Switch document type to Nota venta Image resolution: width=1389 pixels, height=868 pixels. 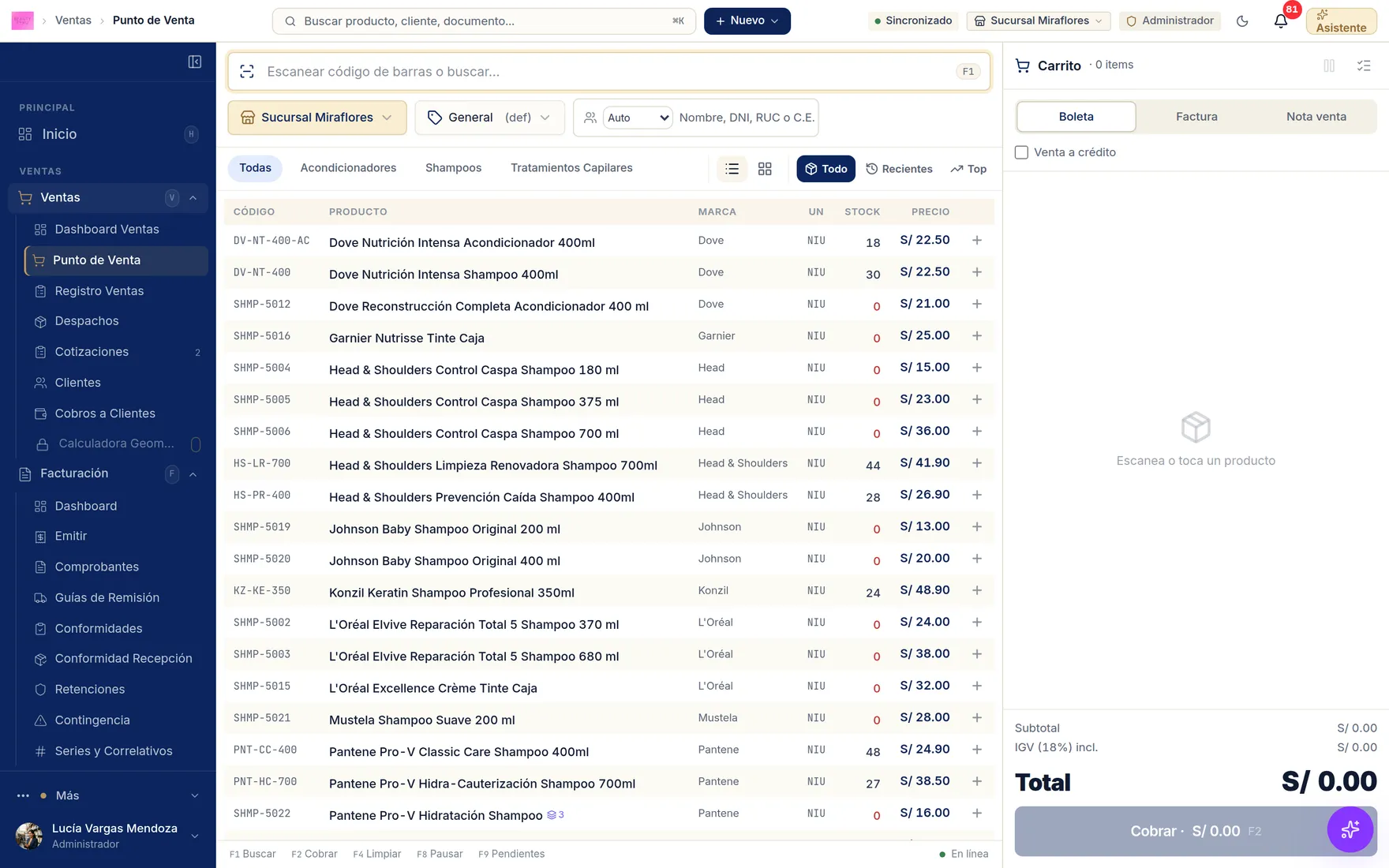pos(1316,117)
